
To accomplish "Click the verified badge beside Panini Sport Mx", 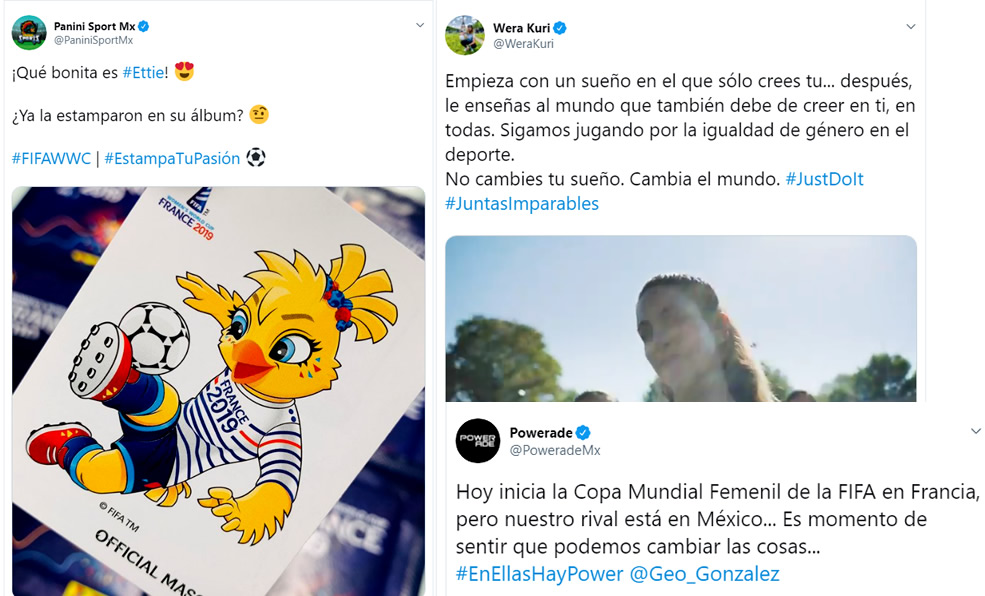I will pyautogui.click(x=144, y=26).
